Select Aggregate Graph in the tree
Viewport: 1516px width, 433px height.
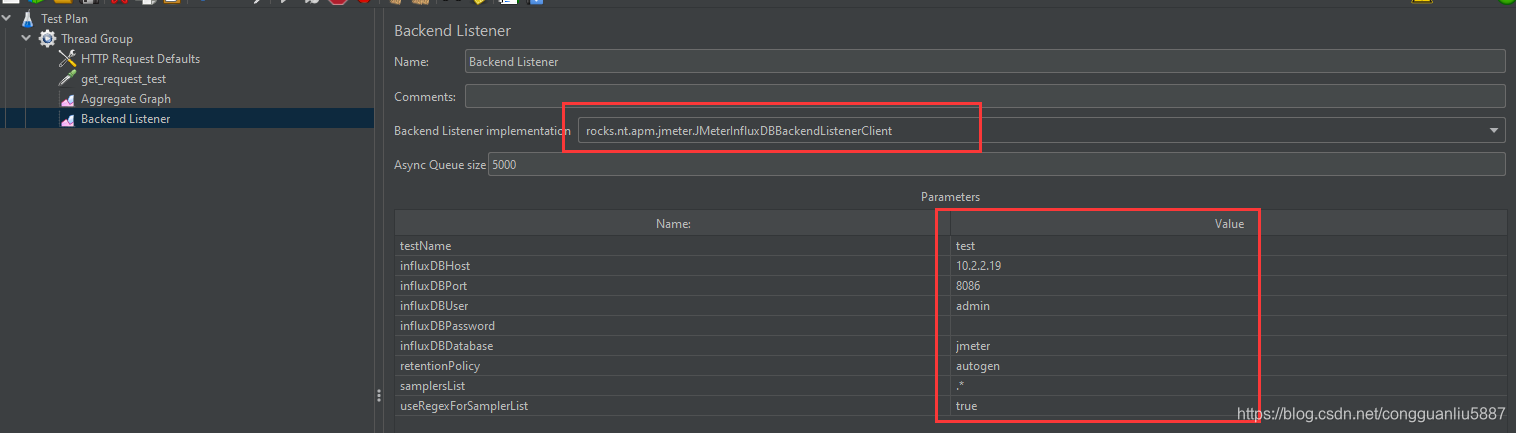(x=126, y=99)
